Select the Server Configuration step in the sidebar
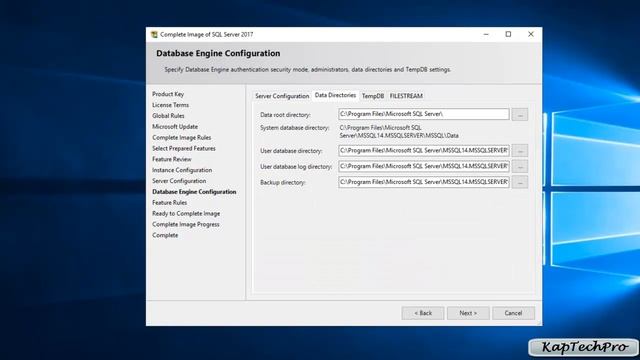The height and width of the screenshot is (360, 640). [x=179, y=181]
